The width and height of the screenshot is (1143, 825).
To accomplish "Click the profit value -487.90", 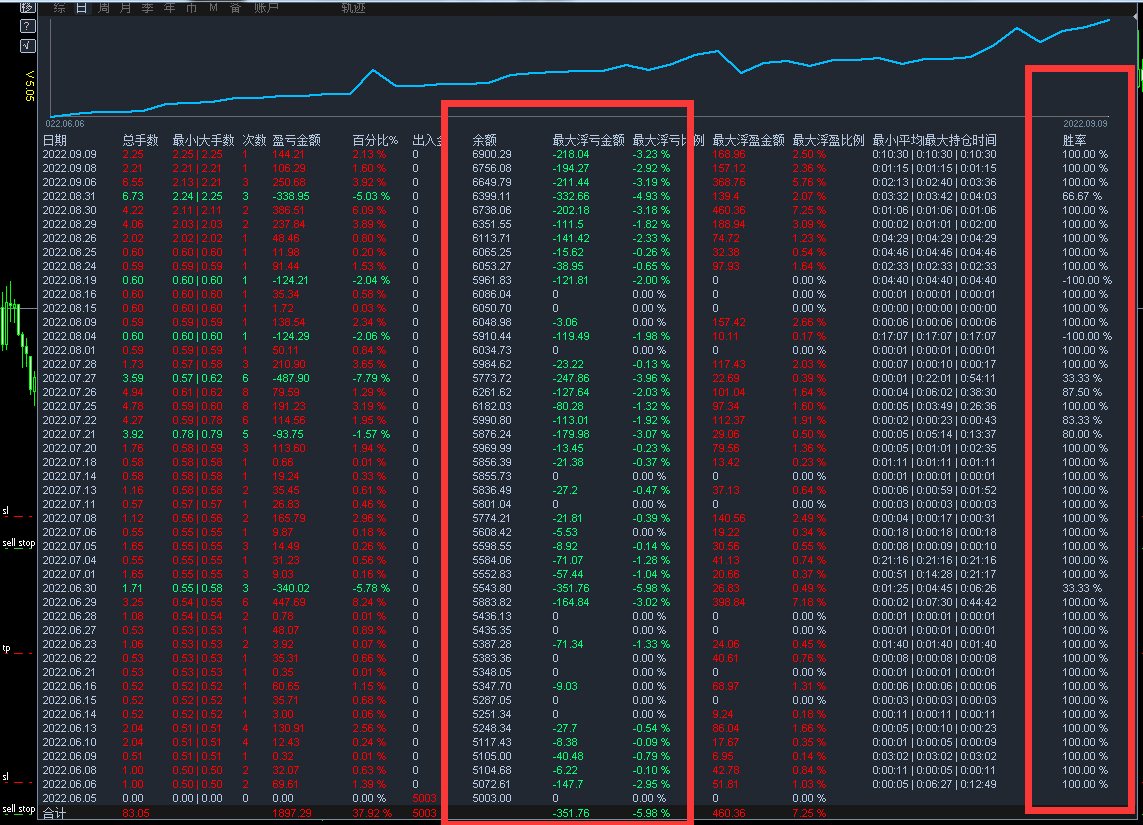I will (291, 378).
